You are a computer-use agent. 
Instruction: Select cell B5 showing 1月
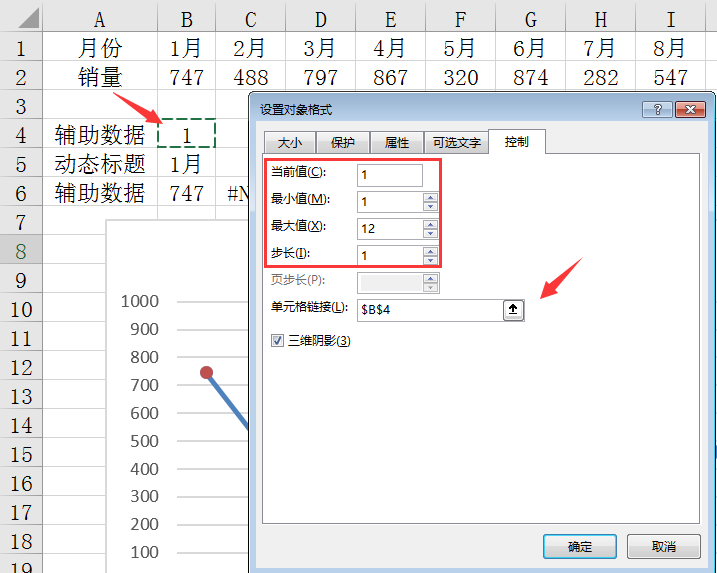[x=187, y=163]
